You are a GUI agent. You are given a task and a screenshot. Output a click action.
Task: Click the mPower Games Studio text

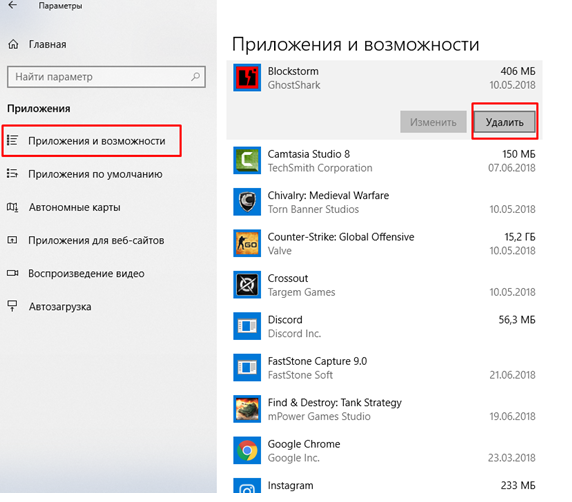319,416
